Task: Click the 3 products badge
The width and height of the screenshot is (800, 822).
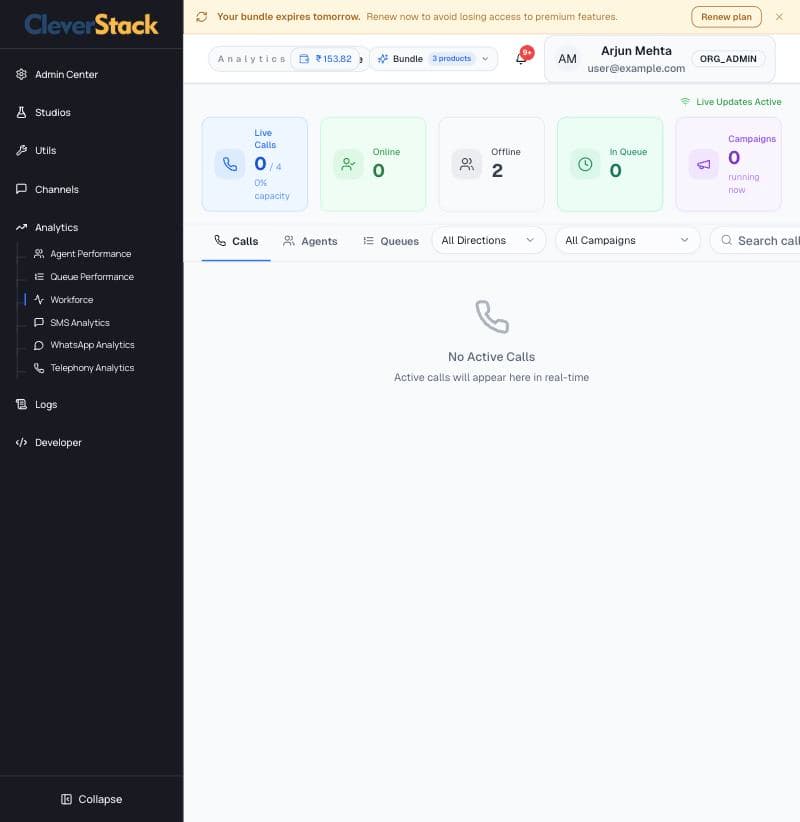Action: (x=451, y=59)
